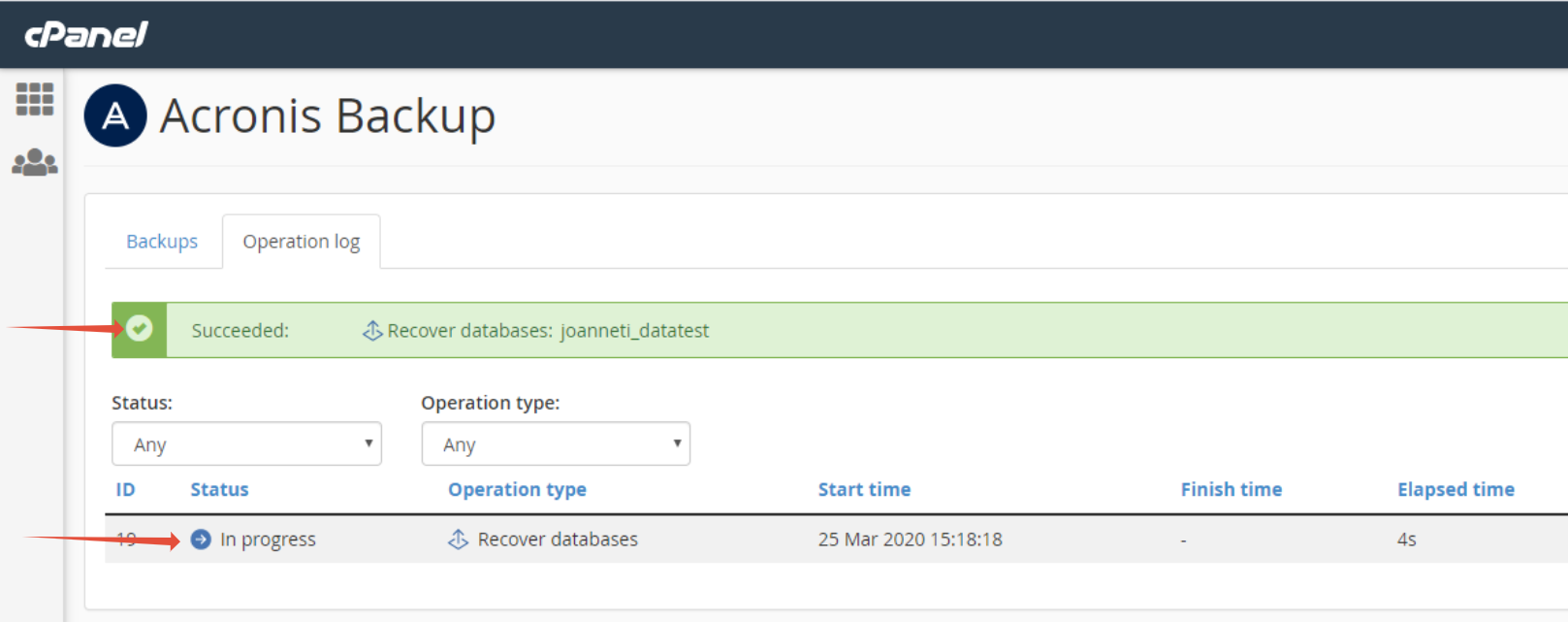Sort by Elapsed time column header
1568x622 pixels.
click(1456, 490)
